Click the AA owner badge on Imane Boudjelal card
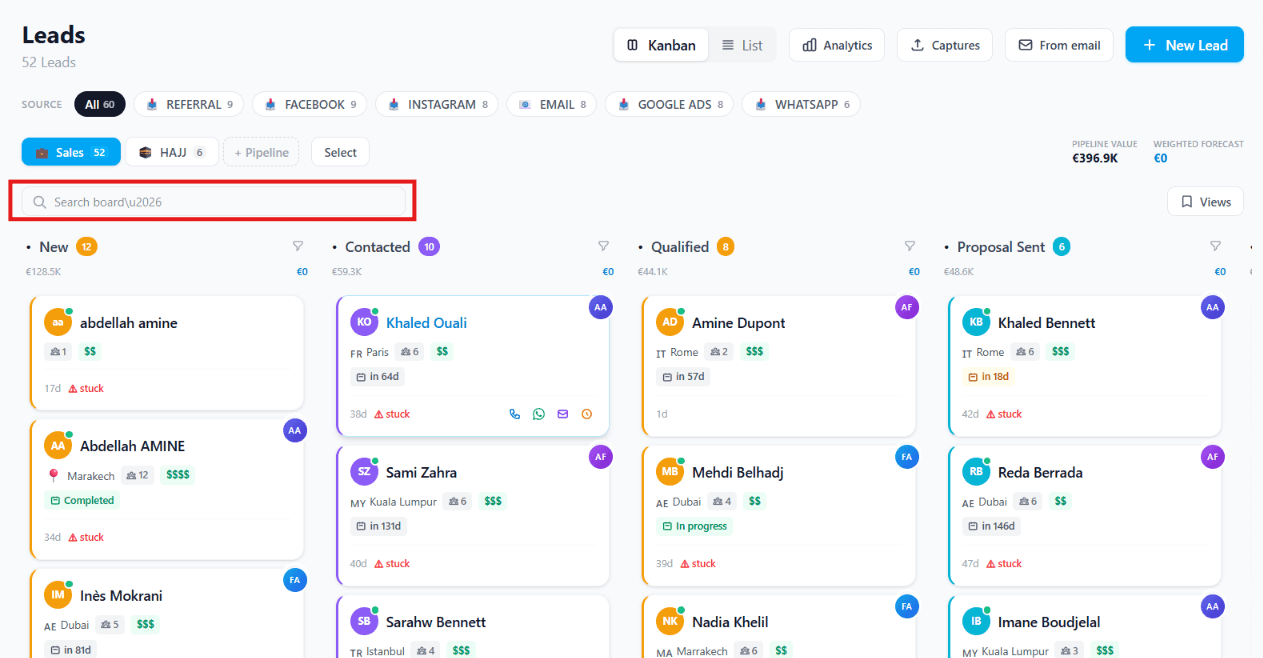Viewport: 1263px width, 658px height. coord(1212,606)
